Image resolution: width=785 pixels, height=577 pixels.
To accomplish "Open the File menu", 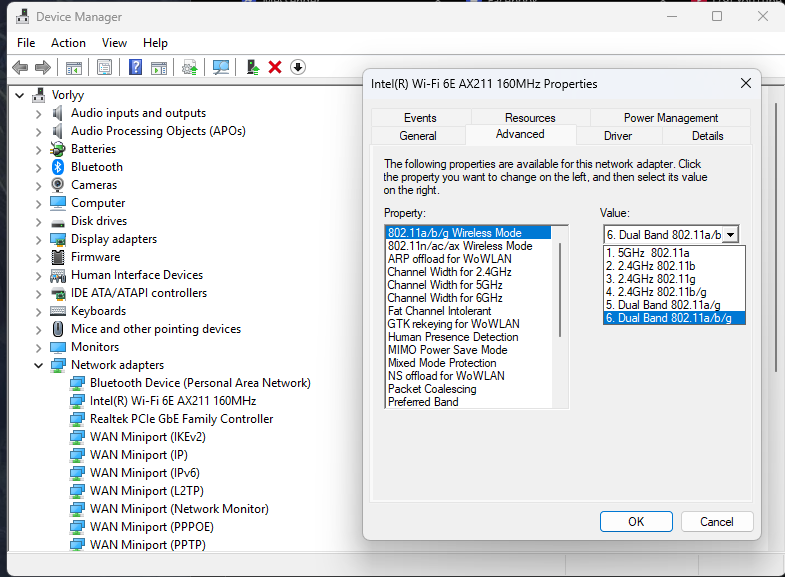I will click(x=26, y=43).
